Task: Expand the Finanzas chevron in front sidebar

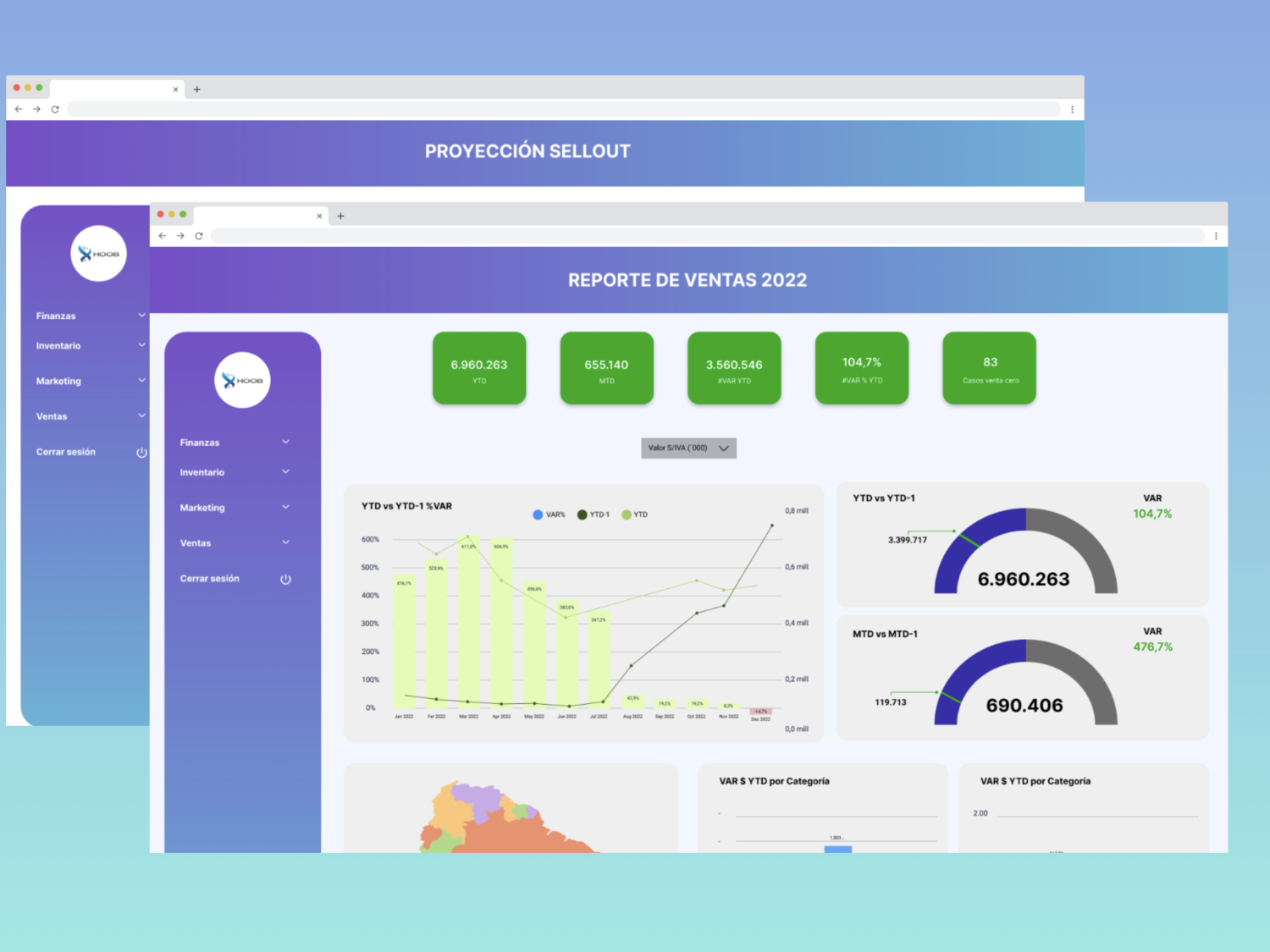Action: pos(285,442)
